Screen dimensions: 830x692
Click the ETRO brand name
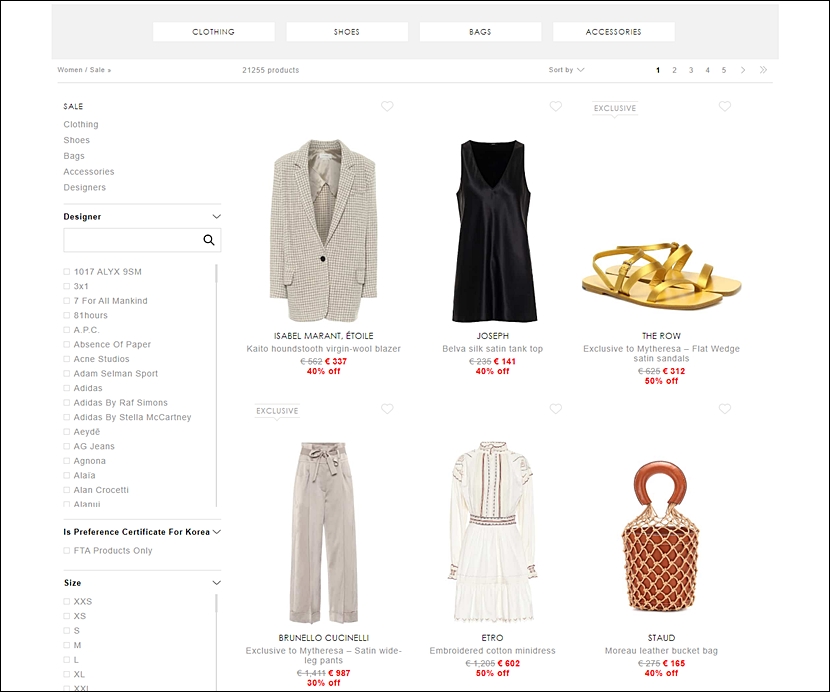point(493,638)
